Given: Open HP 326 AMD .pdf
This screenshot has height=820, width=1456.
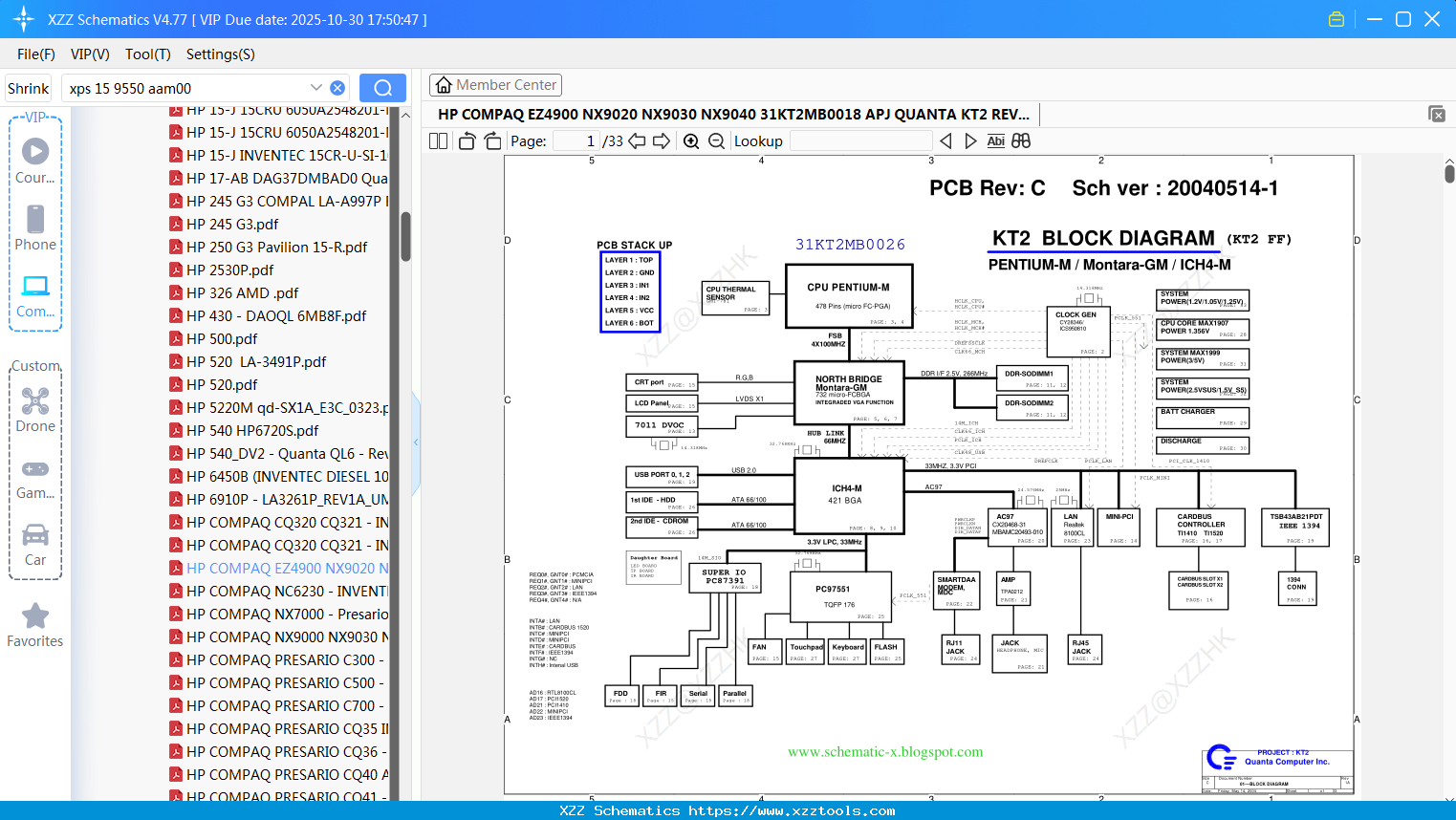Looking at the screenshot, I should click(233, 292).
